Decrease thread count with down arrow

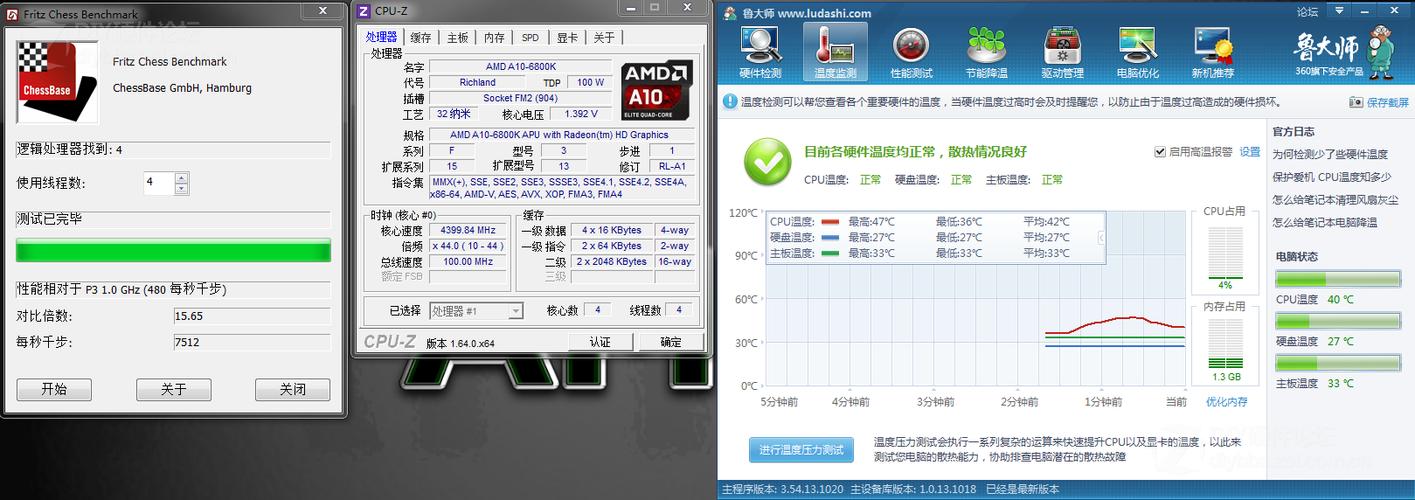point(181,188)
